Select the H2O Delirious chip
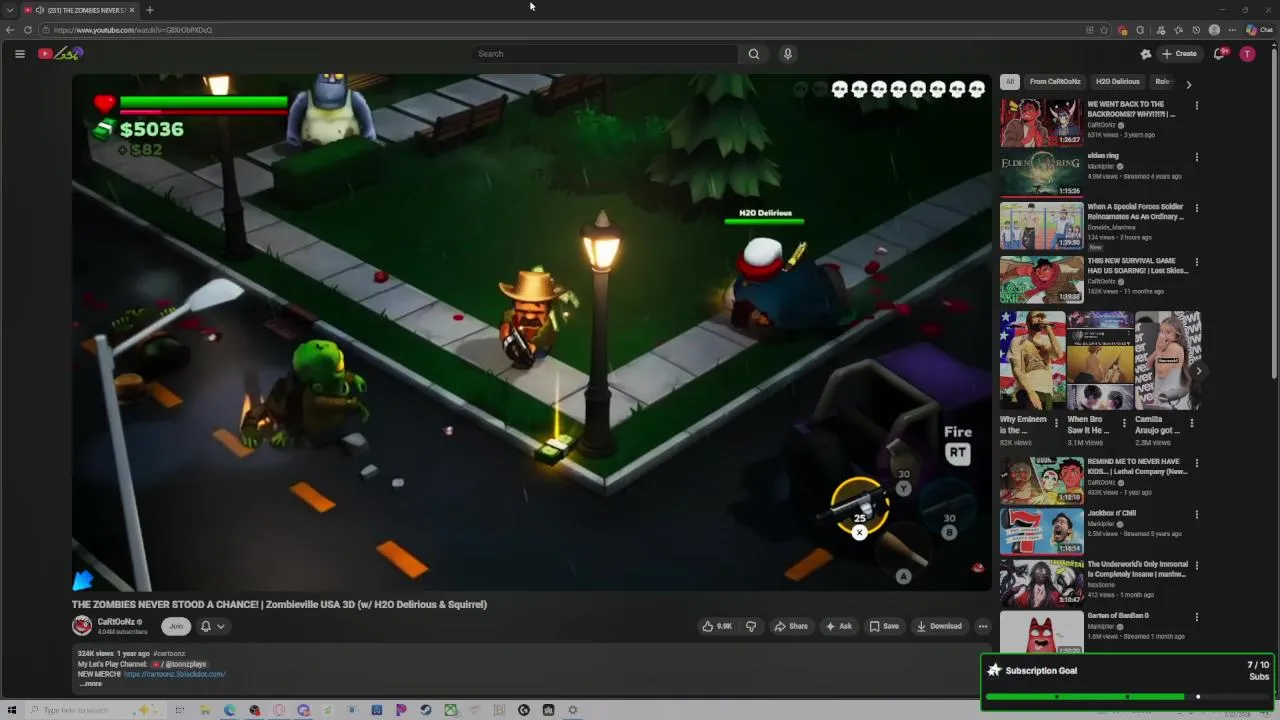 pyautogui.click(x=1118, y=82)
